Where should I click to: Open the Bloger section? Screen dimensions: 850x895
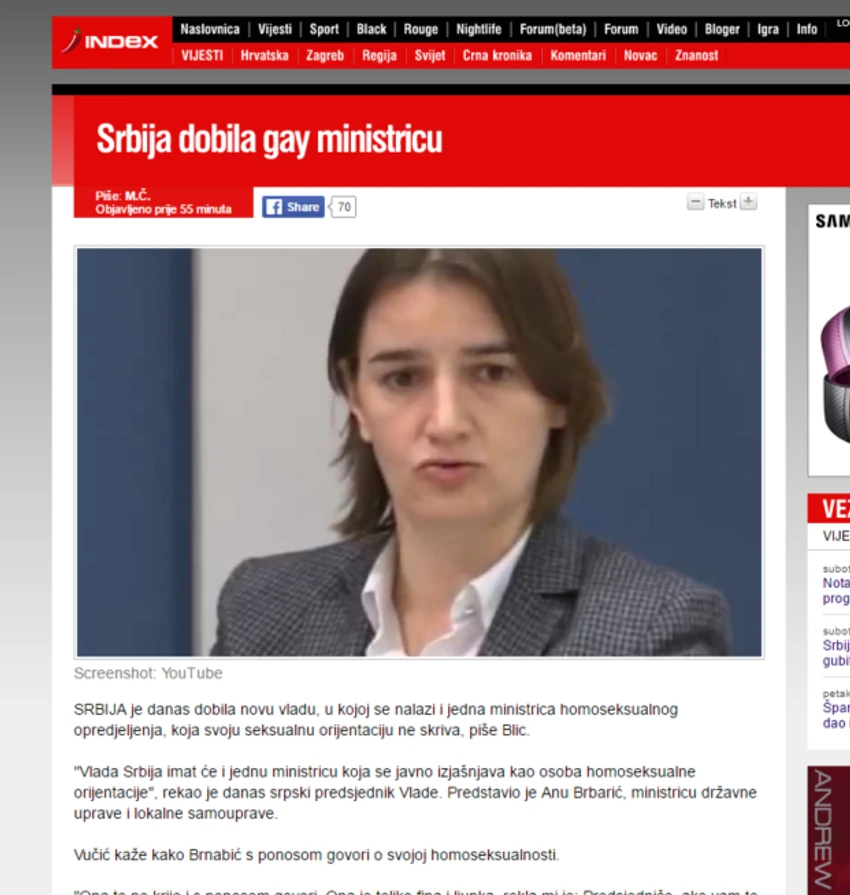[722, 29]
